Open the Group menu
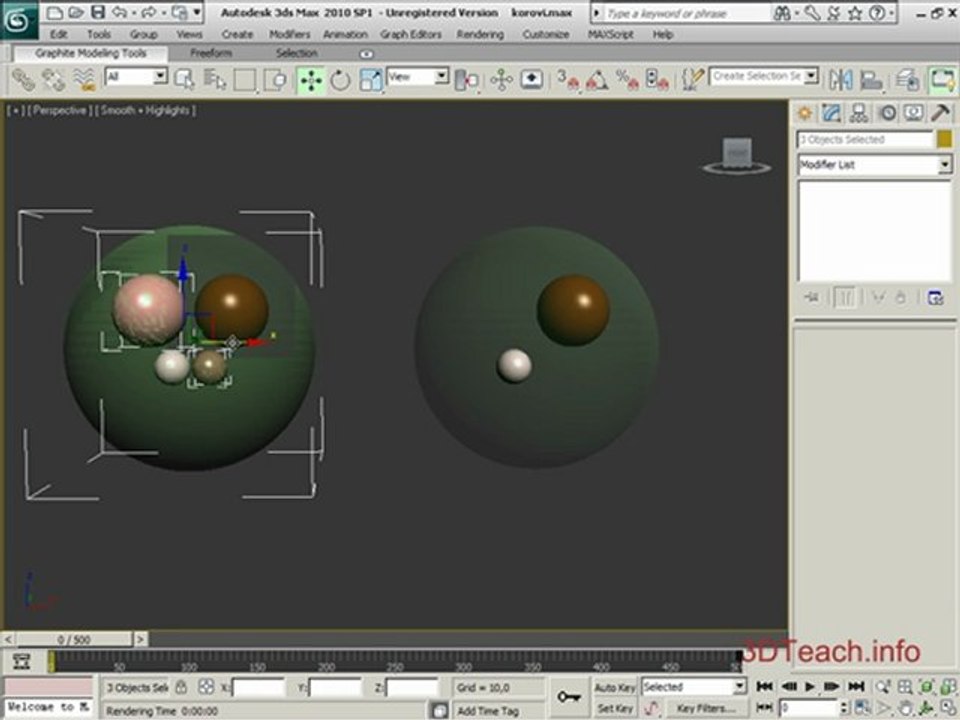This screenshot has height=720, width=960. tap(144, 34)
